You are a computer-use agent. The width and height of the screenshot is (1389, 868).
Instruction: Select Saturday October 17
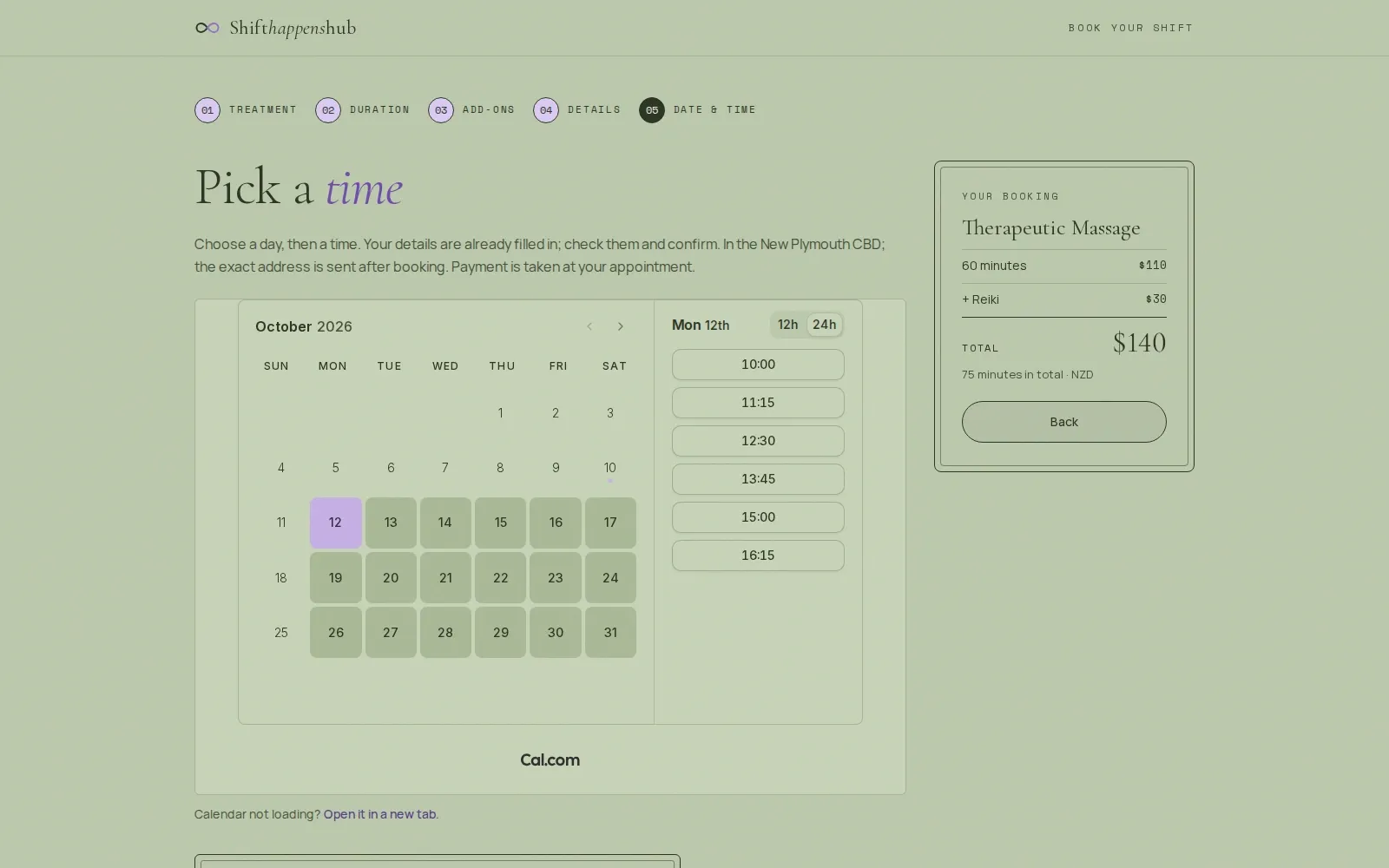point(610,523)
